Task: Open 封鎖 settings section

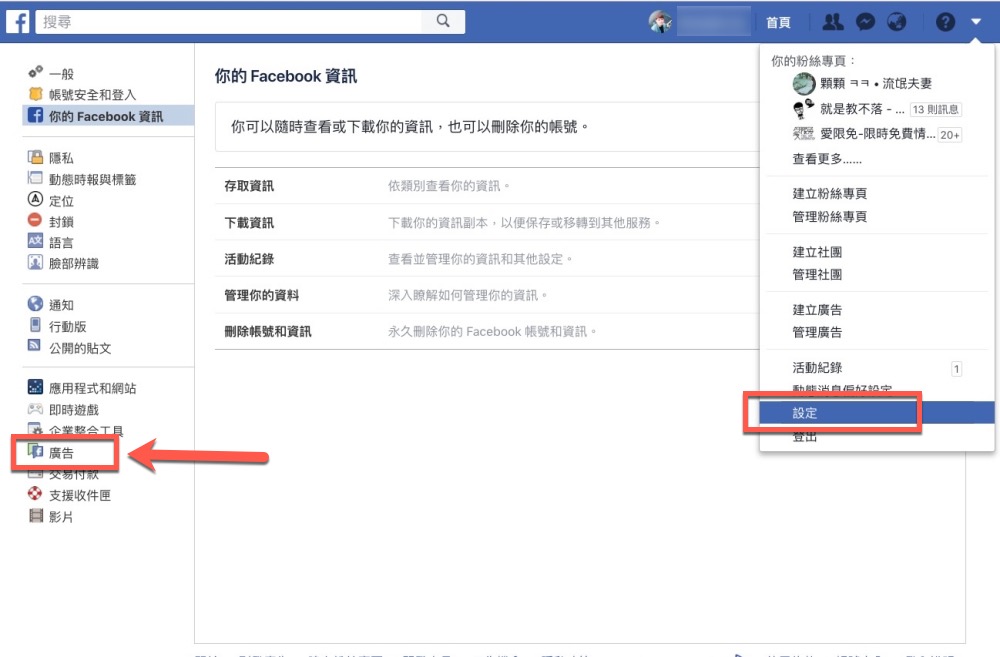Action: (x=62, y=222)
